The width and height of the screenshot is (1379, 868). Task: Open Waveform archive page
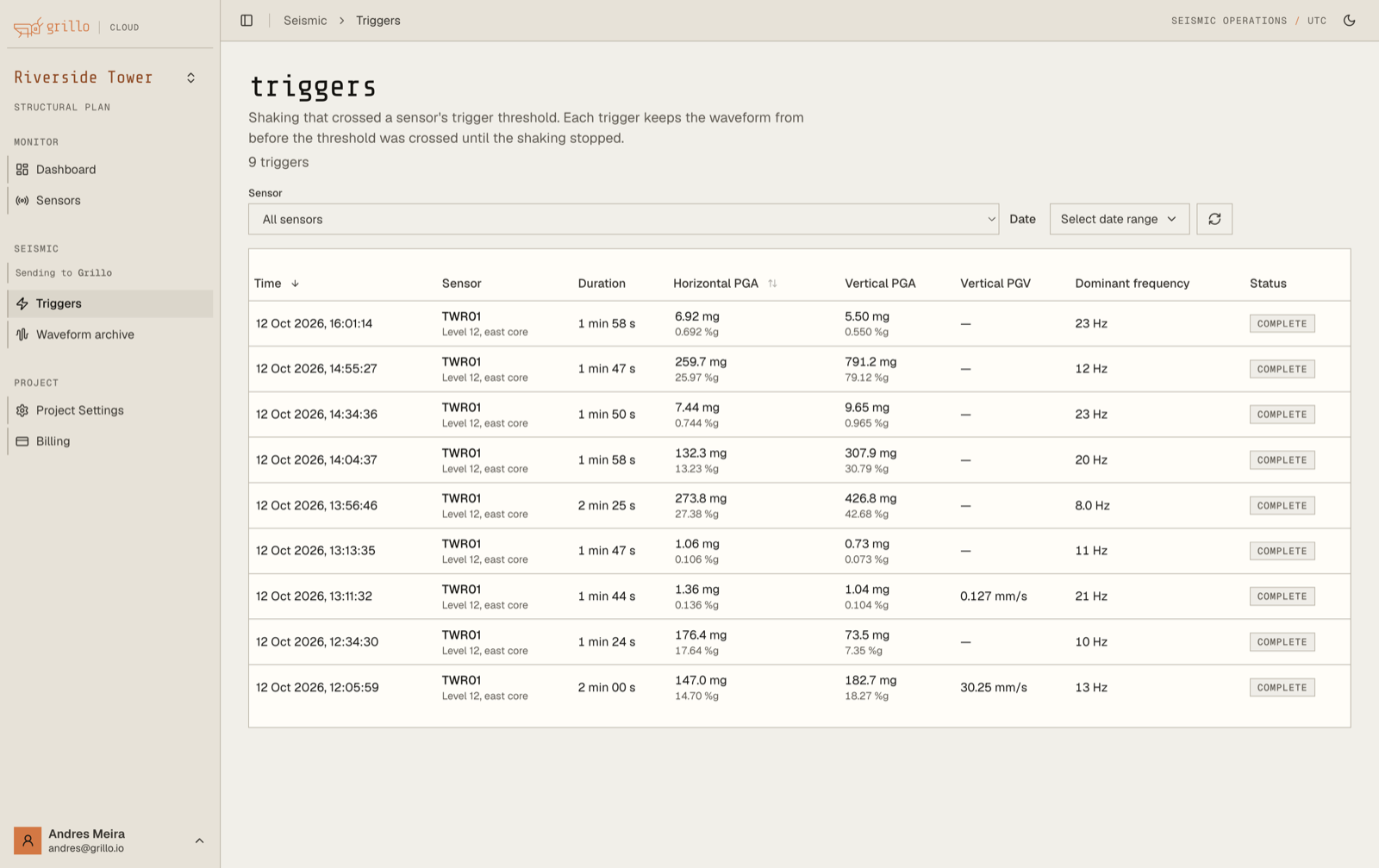(110, 334)
